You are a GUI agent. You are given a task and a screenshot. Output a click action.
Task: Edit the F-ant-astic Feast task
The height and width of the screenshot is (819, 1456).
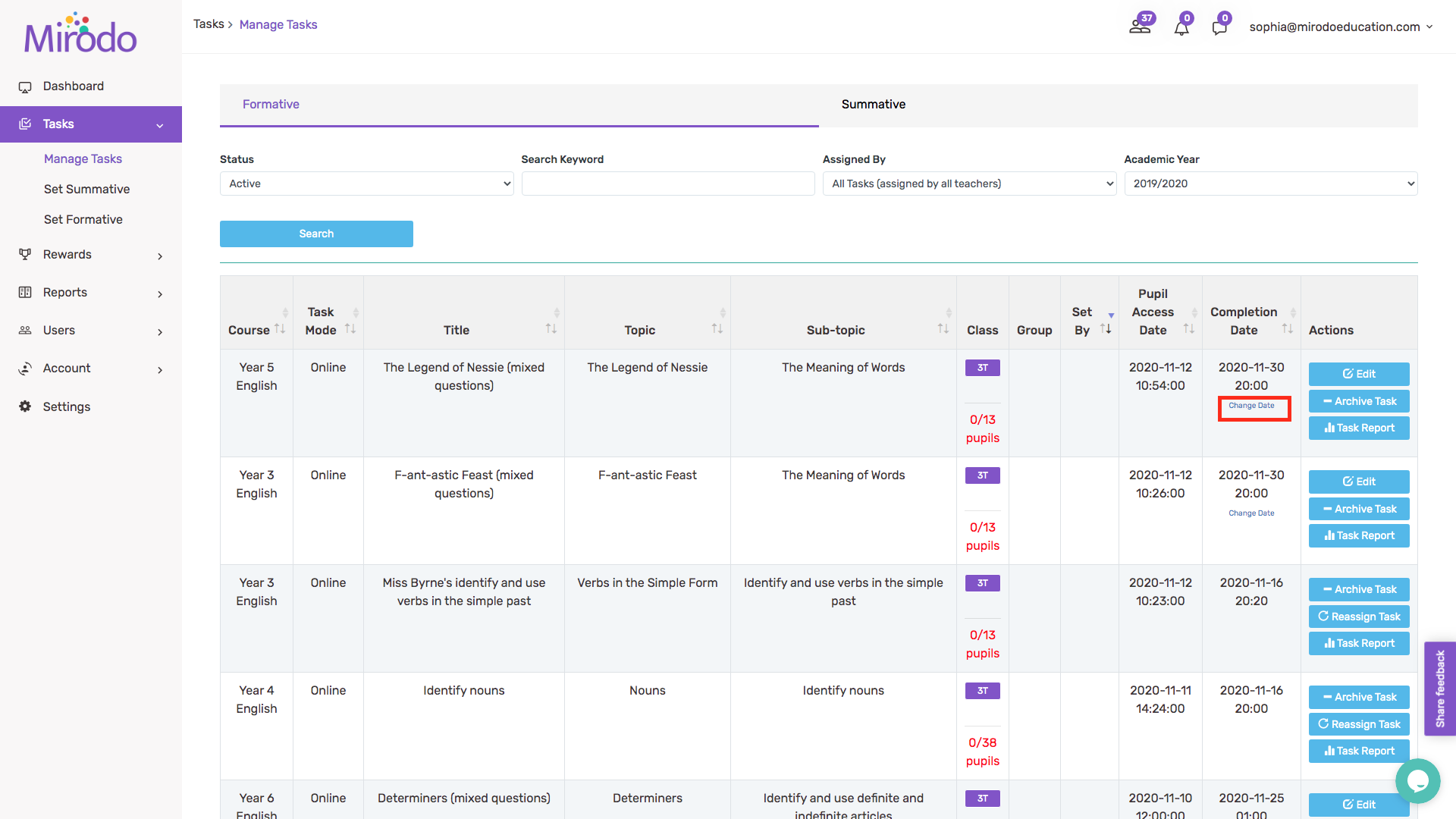coord(1359,482)
